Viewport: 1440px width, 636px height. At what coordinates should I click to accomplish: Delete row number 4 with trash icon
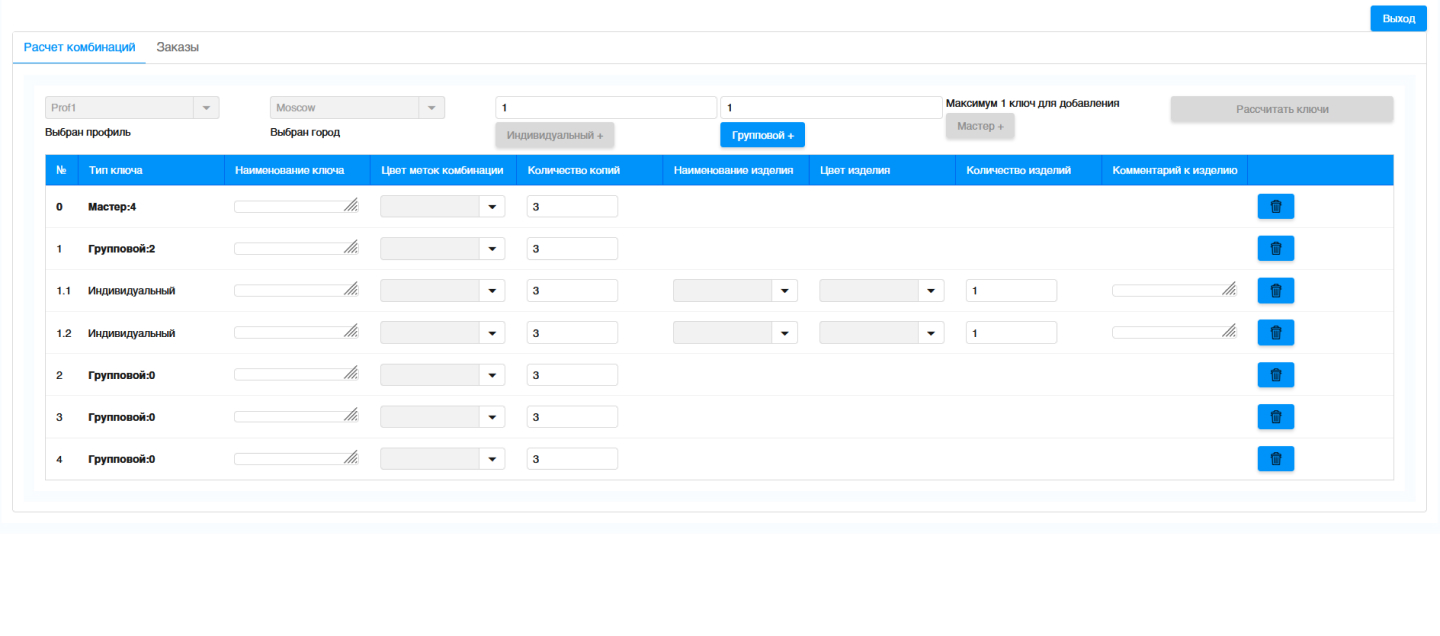coord(1275,459)
